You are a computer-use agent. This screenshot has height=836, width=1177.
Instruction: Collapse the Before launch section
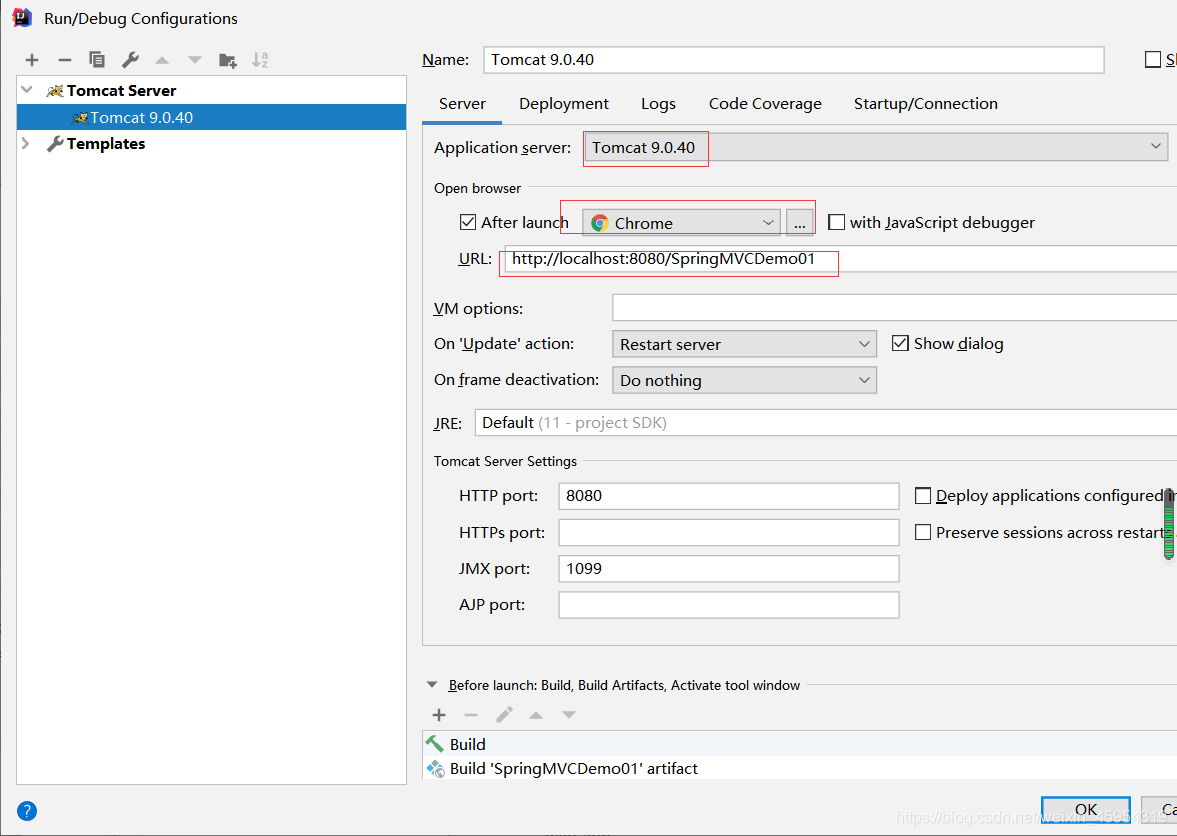(x=432, y=684)
